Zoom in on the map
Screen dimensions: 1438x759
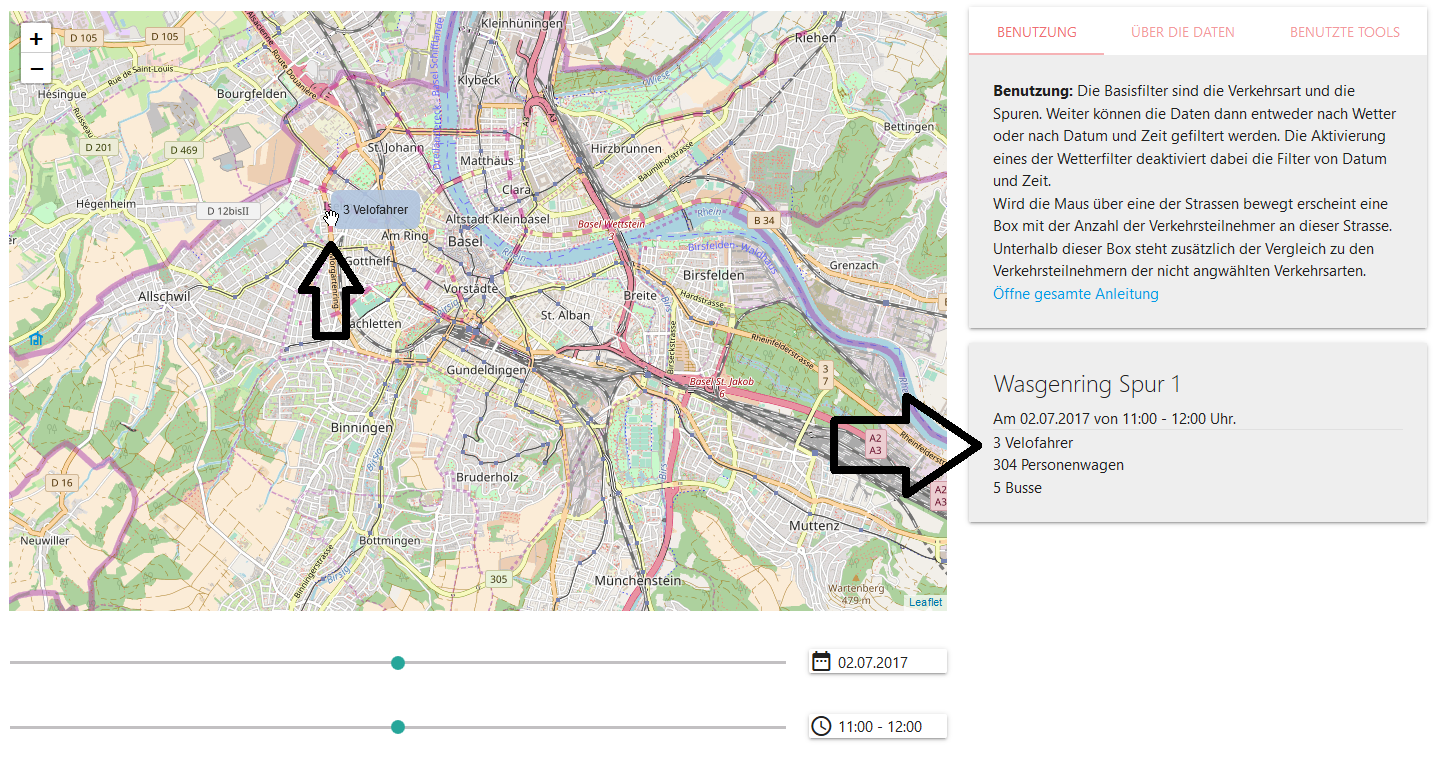(x=36, y=39)
